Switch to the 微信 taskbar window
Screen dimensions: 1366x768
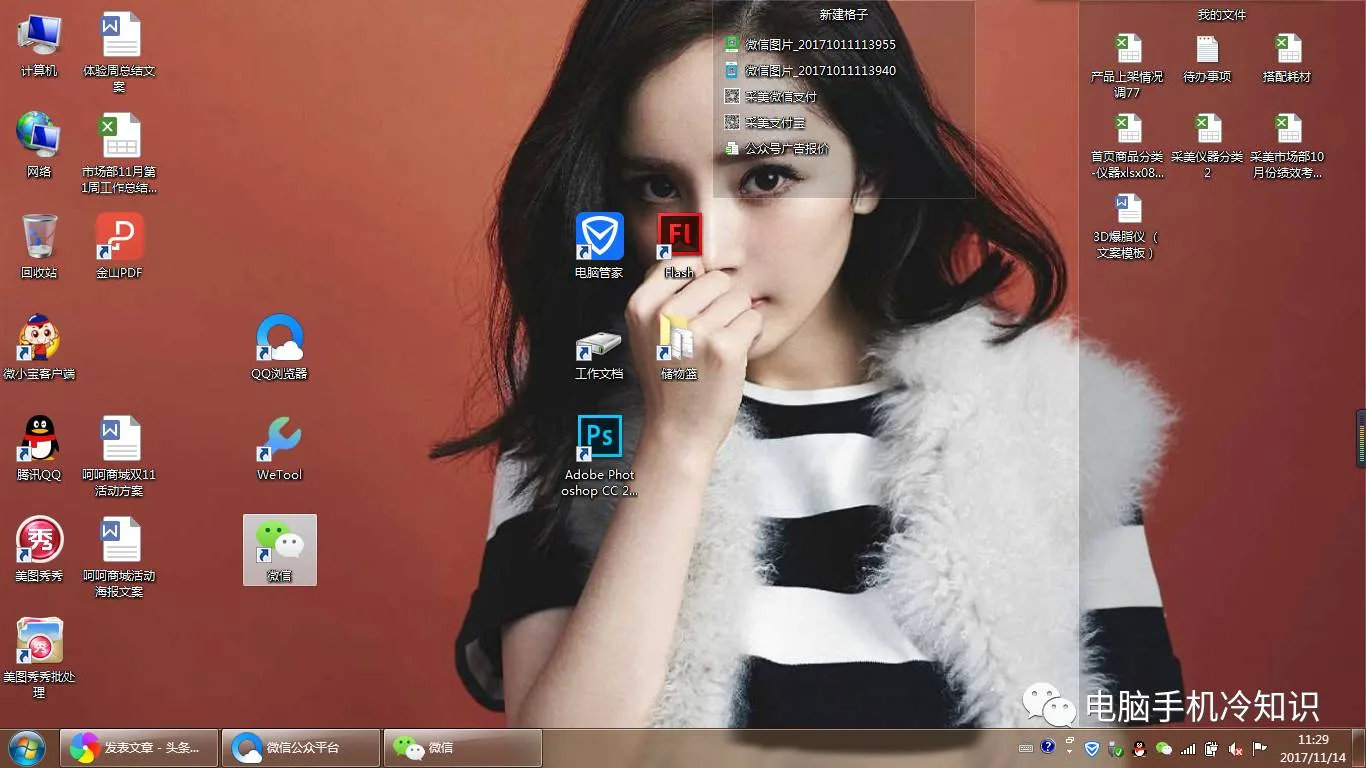tap(463, 747)
